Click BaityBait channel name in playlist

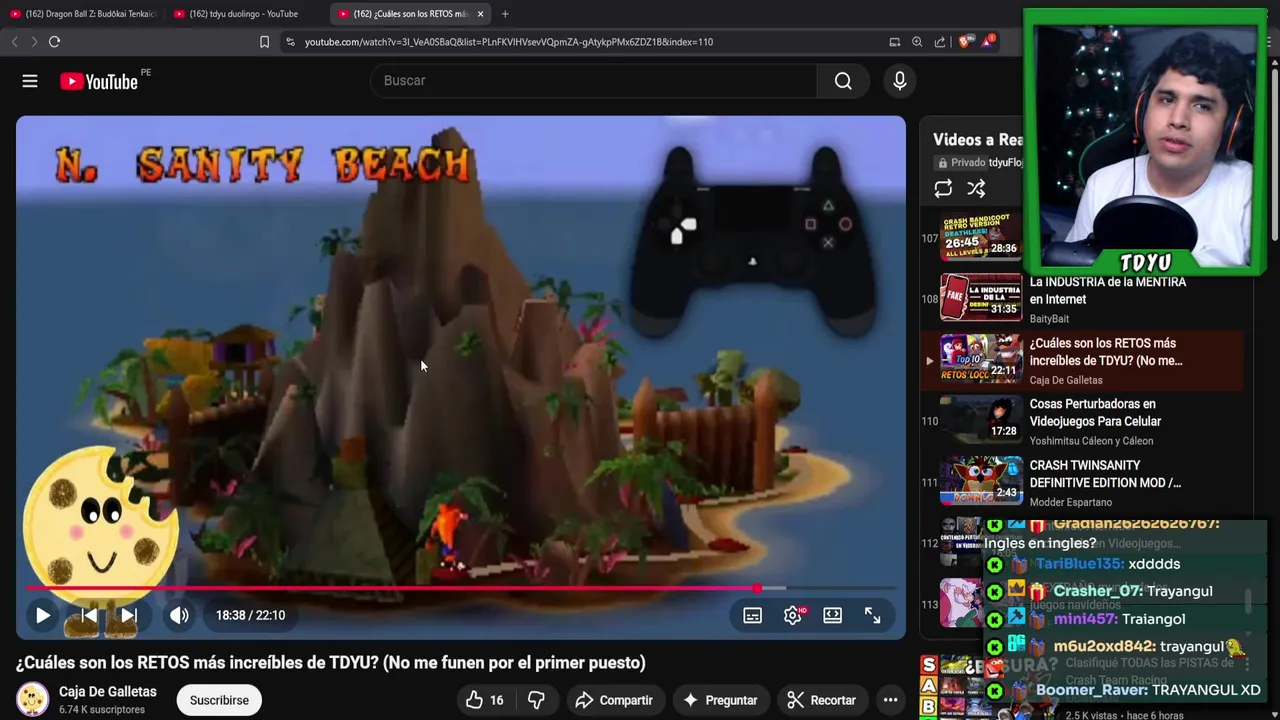point(1049,319)
